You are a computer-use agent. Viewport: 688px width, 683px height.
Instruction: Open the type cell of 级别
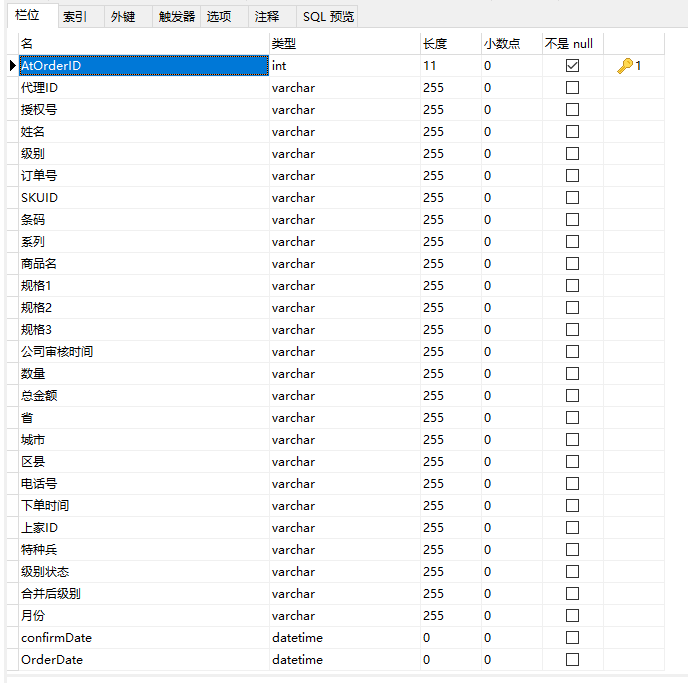(344, 154)
